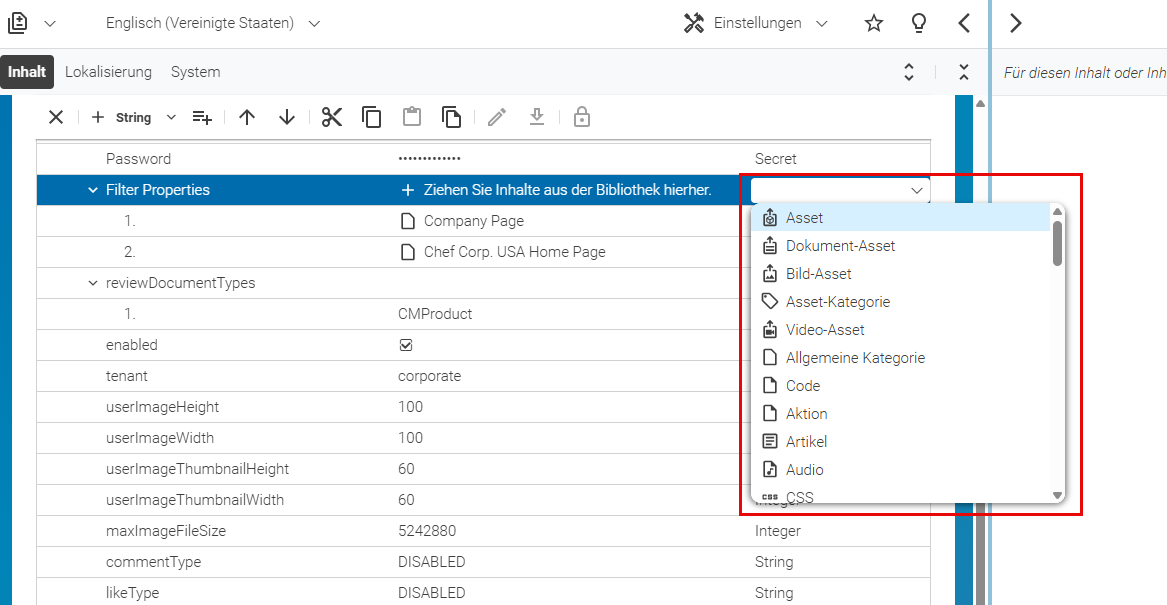The height and width of the screenshot is (605, 1167).
Task: Click the Secret type label in Password row
Action: point(776,159)
